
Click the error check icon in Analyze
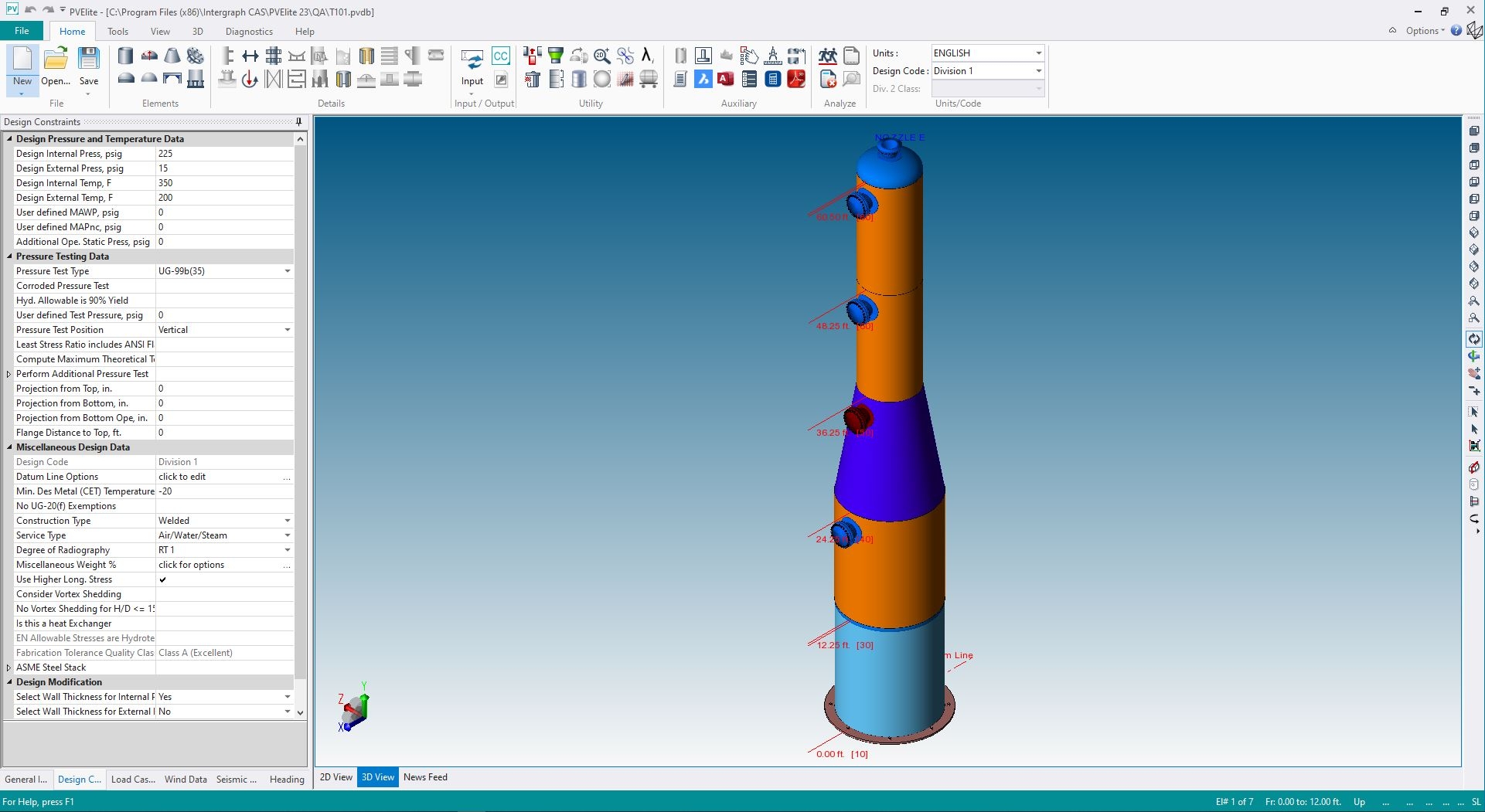(828, 79)
